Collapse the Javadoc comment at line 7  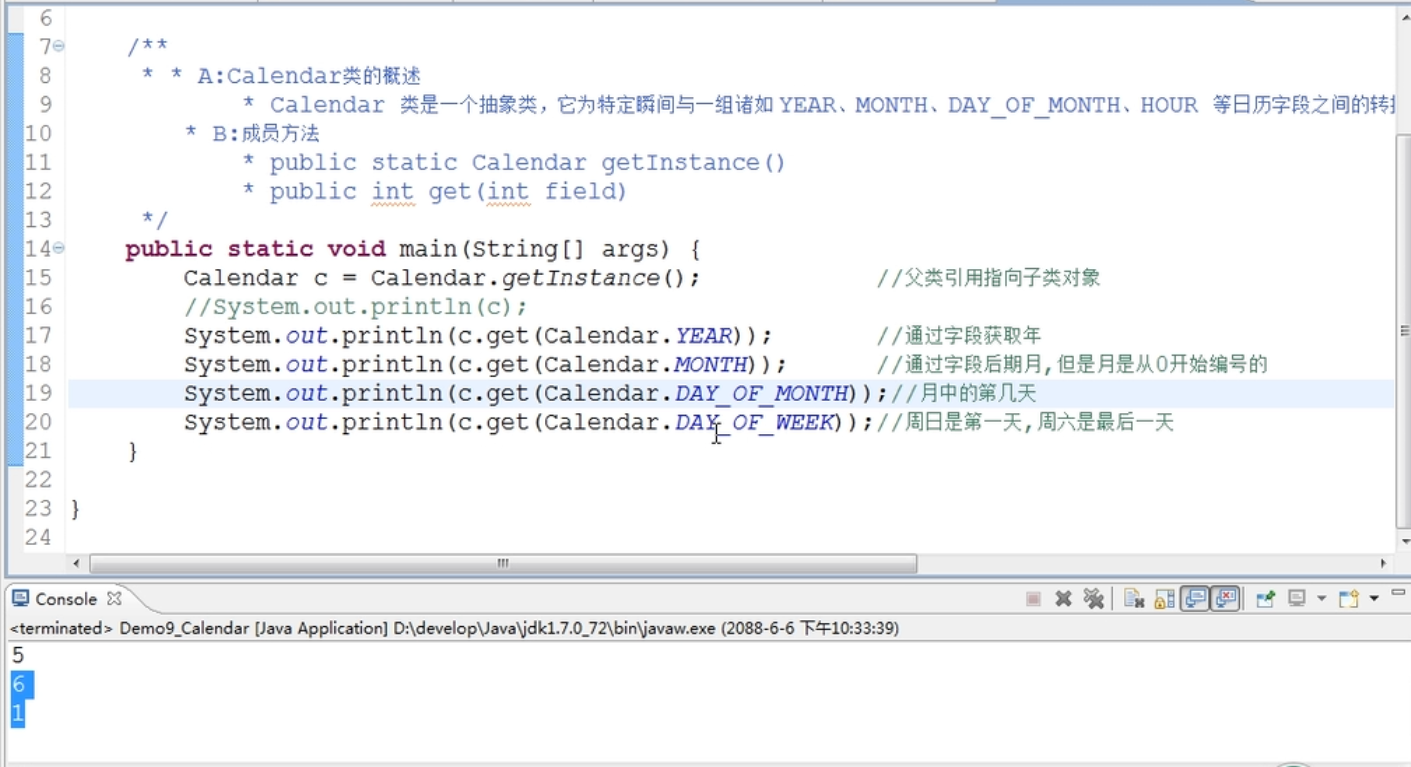click(x=59, y=46)
